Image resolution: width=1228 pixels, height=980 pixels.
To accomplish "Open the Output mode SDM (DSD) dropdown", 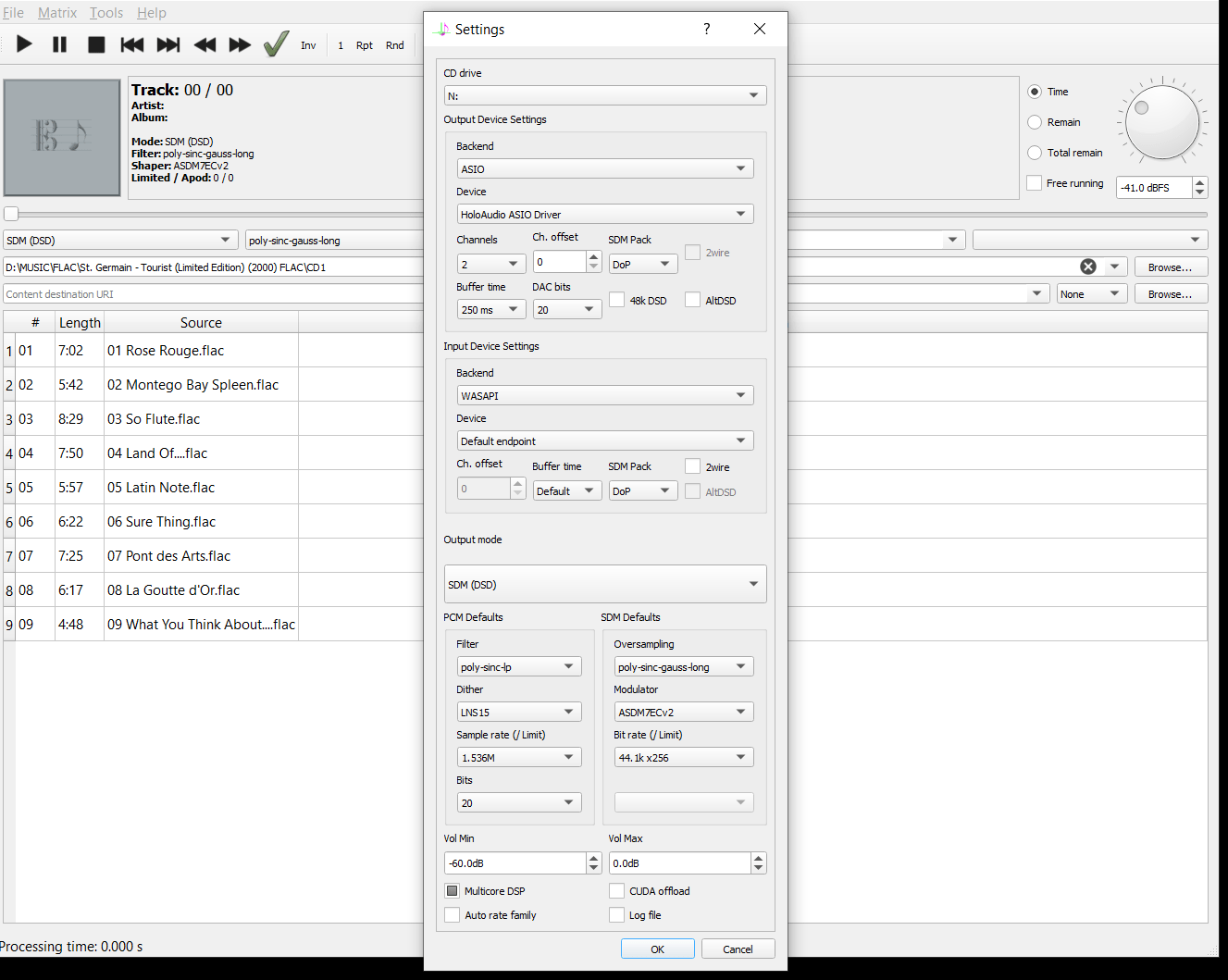I will coord(605,584).
